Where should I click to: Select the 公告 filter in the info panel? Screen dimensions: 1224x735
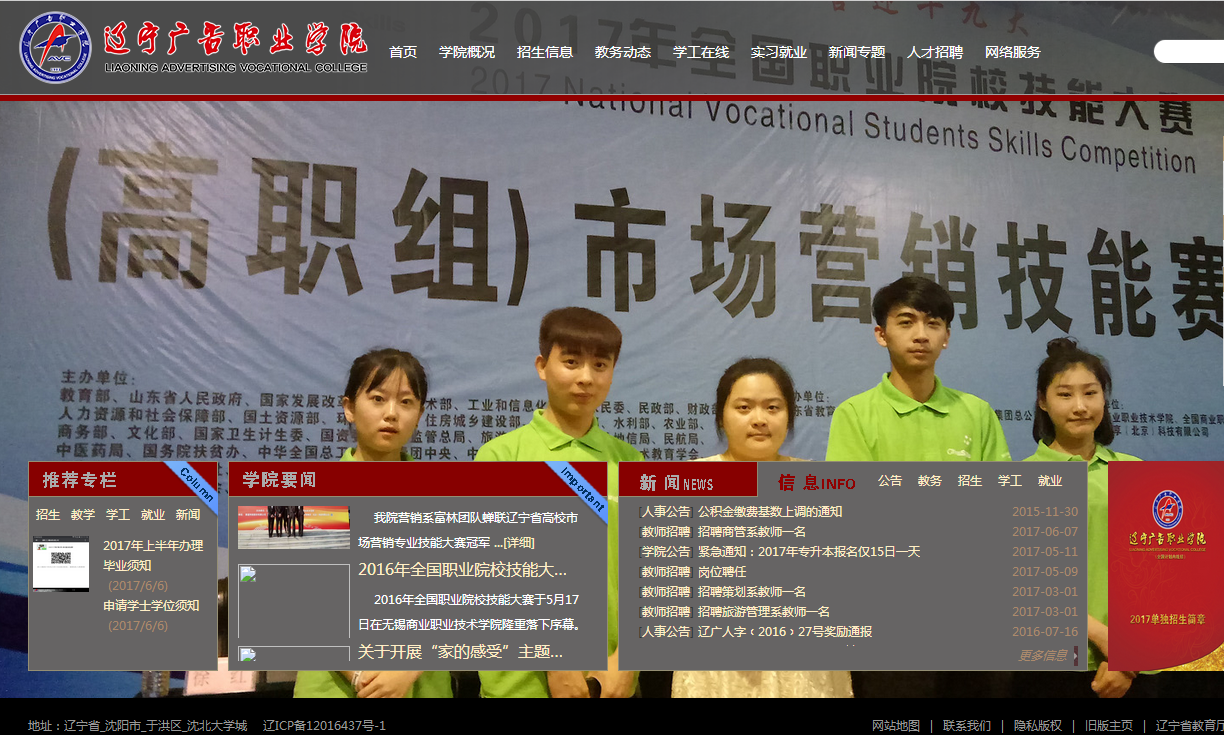890,481
